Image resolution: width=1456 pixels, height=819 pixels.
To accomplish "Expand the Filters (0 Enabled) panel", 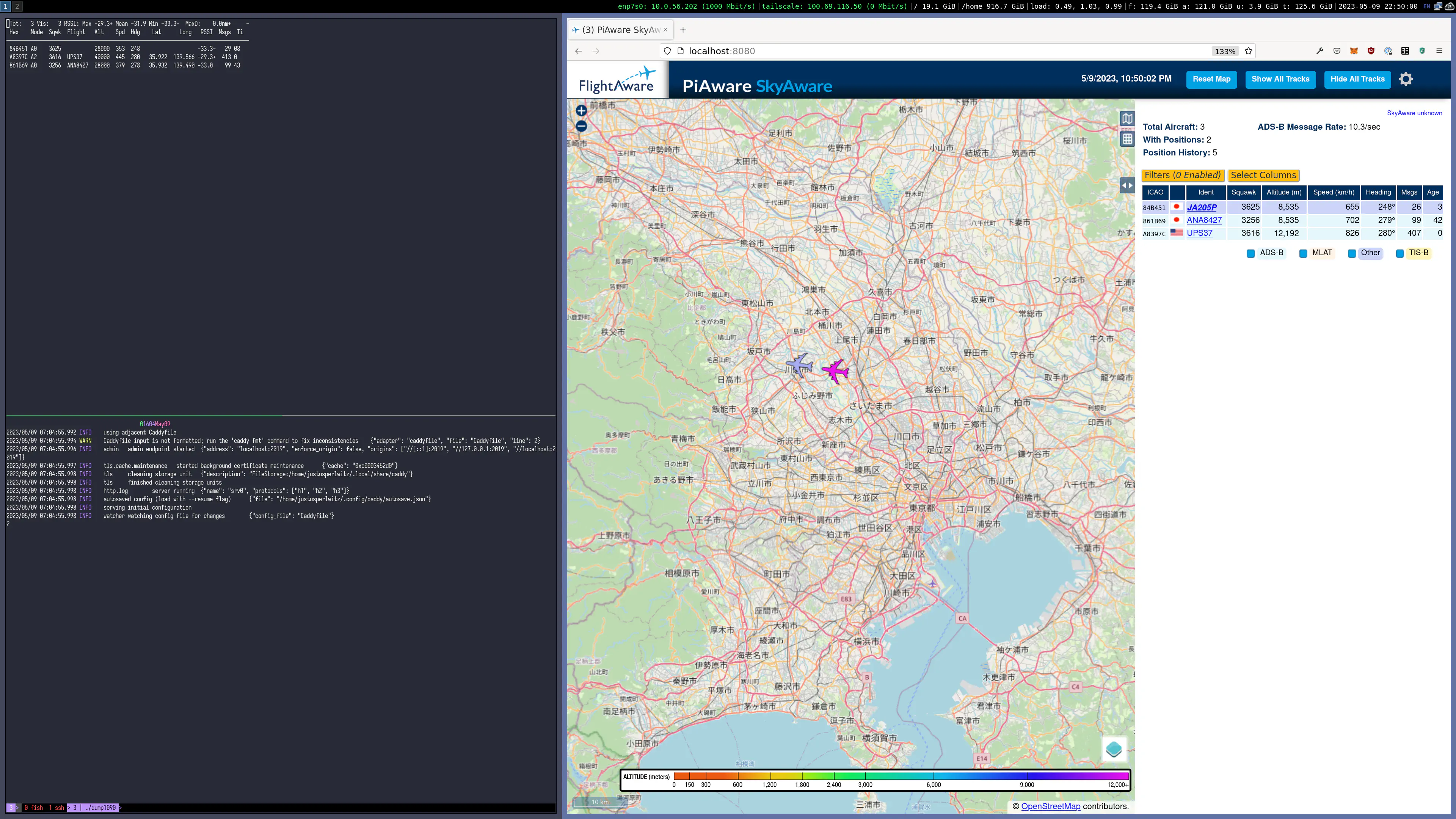I will click(x=1183, y=175).
